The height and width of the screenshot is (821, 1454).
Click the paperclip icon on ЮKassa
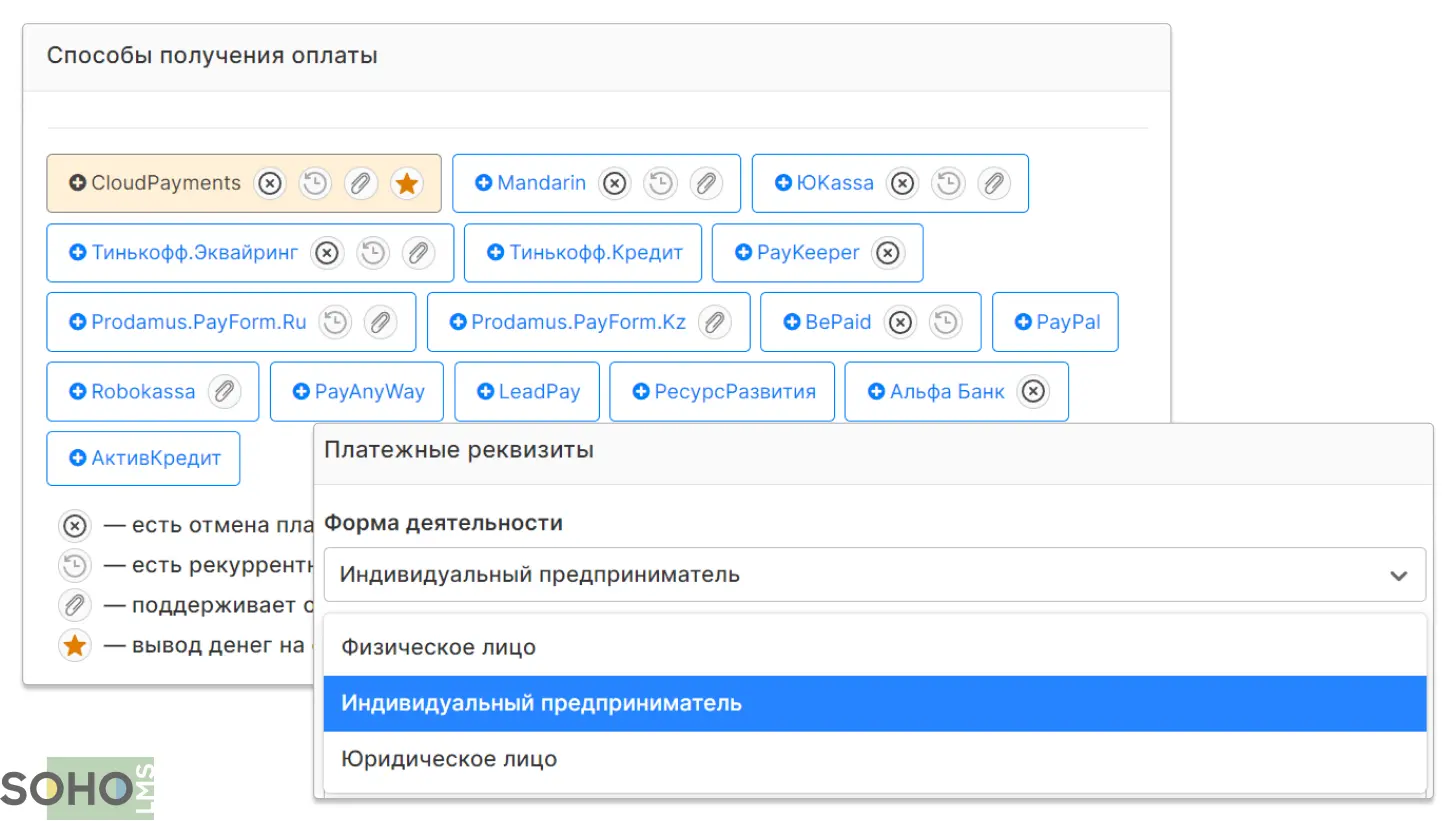point(994,183)
